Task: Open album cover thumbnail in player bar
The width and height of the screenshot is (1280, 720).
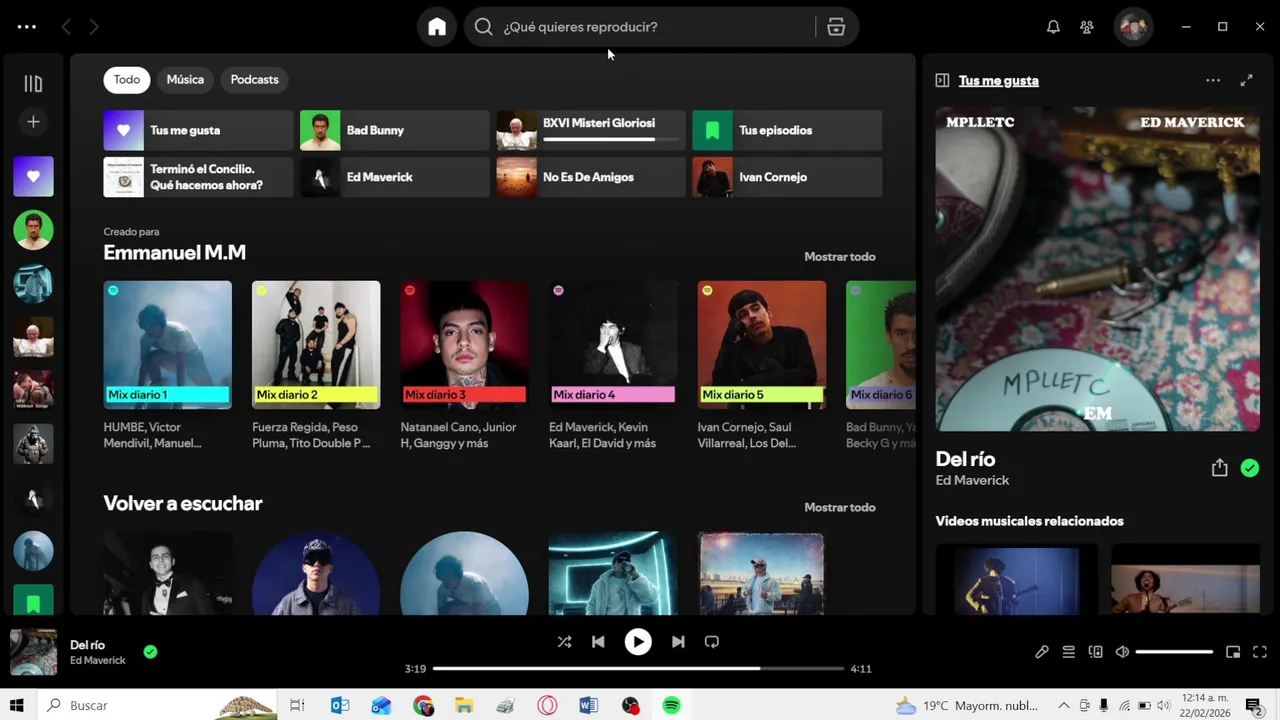Action: (33, 652)
